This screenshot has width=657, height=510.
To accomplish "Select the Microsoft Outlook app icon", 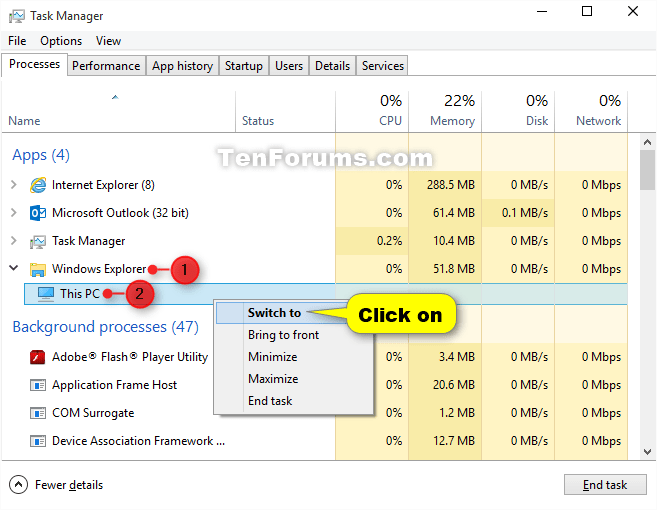I will click(38, 213).
